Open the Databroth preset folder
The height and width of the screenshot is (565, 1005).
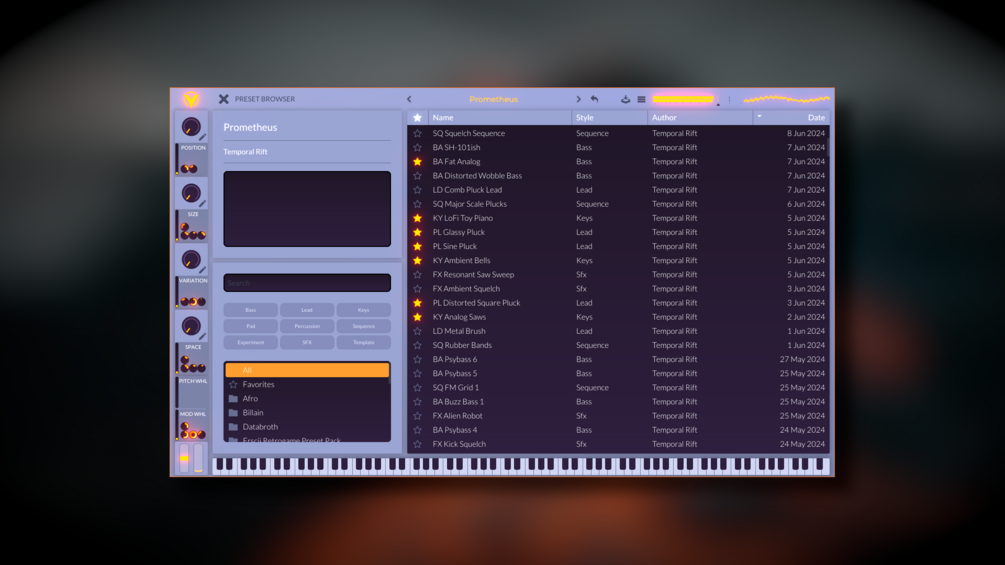pos(307,427)
